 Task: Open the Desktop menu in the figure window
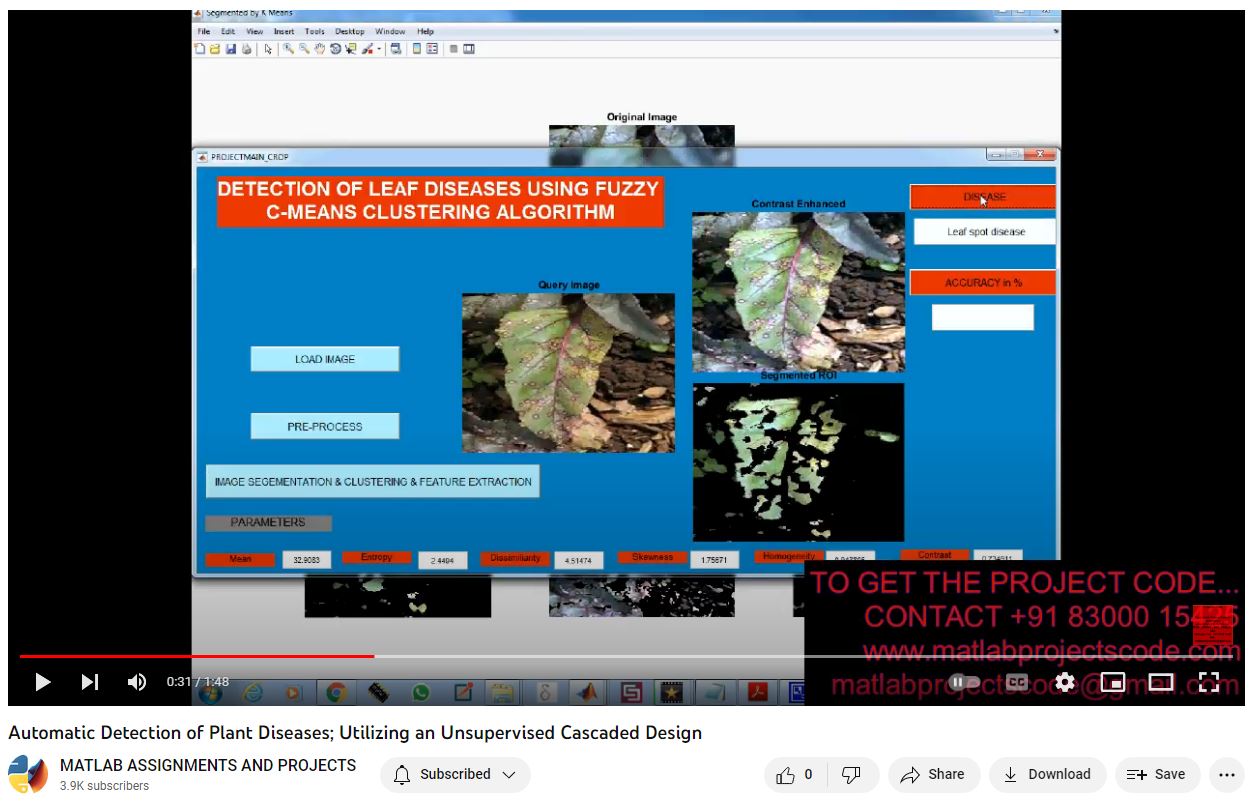click(x=350, y=32)
